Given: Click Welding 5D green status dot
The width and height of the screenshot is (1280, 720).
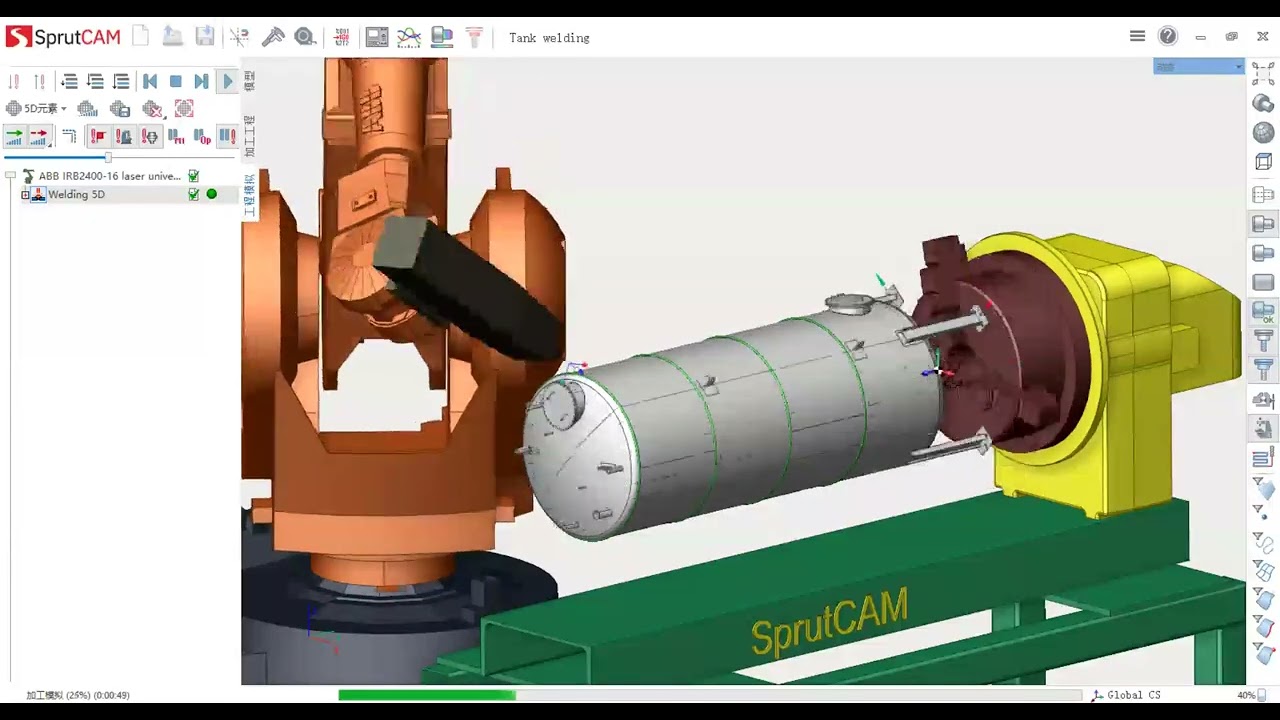Looking at the screenshot, I should pos(211,195).
